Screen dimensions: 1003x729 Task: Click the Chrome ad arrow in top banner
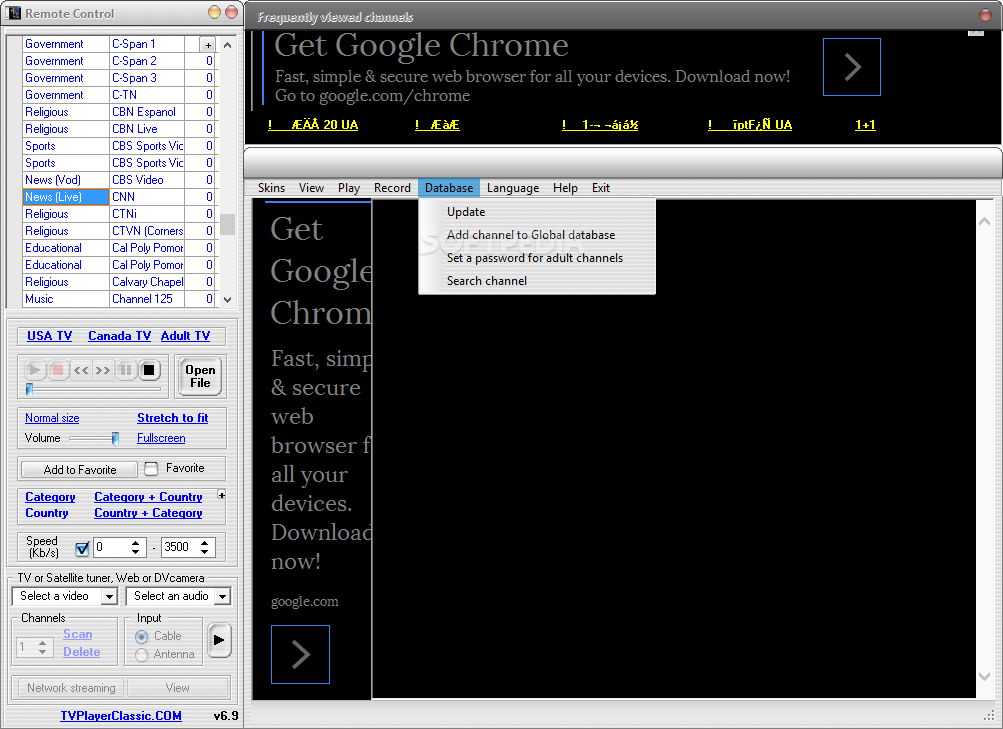pos(851,67)
